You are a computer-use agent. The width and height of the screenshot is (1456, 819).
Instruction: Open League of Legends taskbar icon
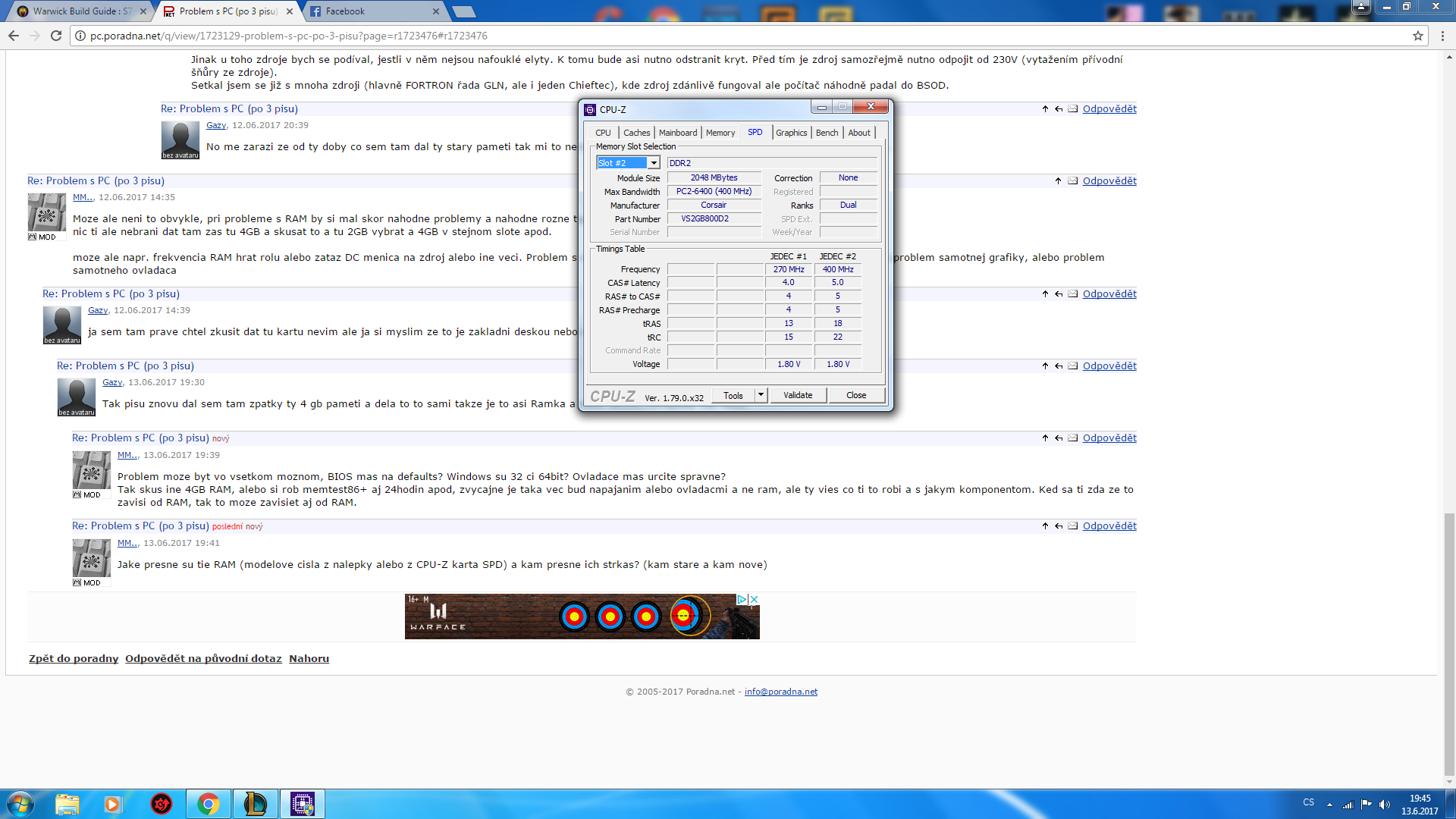tap(255, 804)
